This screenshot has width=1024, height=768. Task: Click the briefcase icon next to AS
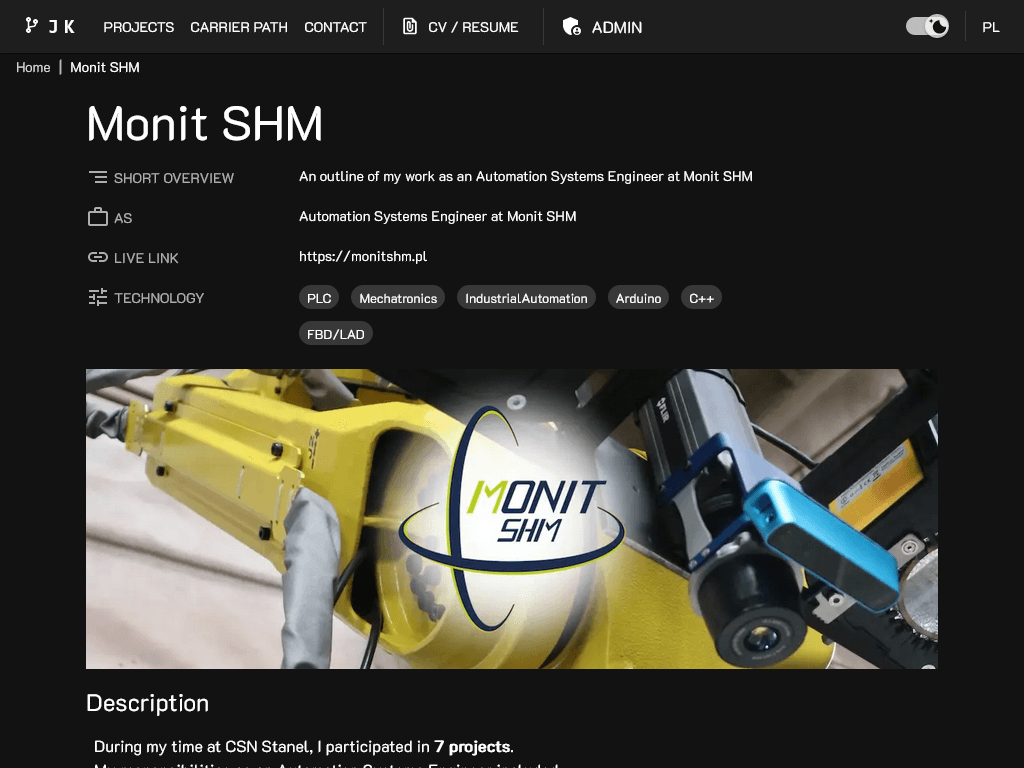[x=98, y=217]
